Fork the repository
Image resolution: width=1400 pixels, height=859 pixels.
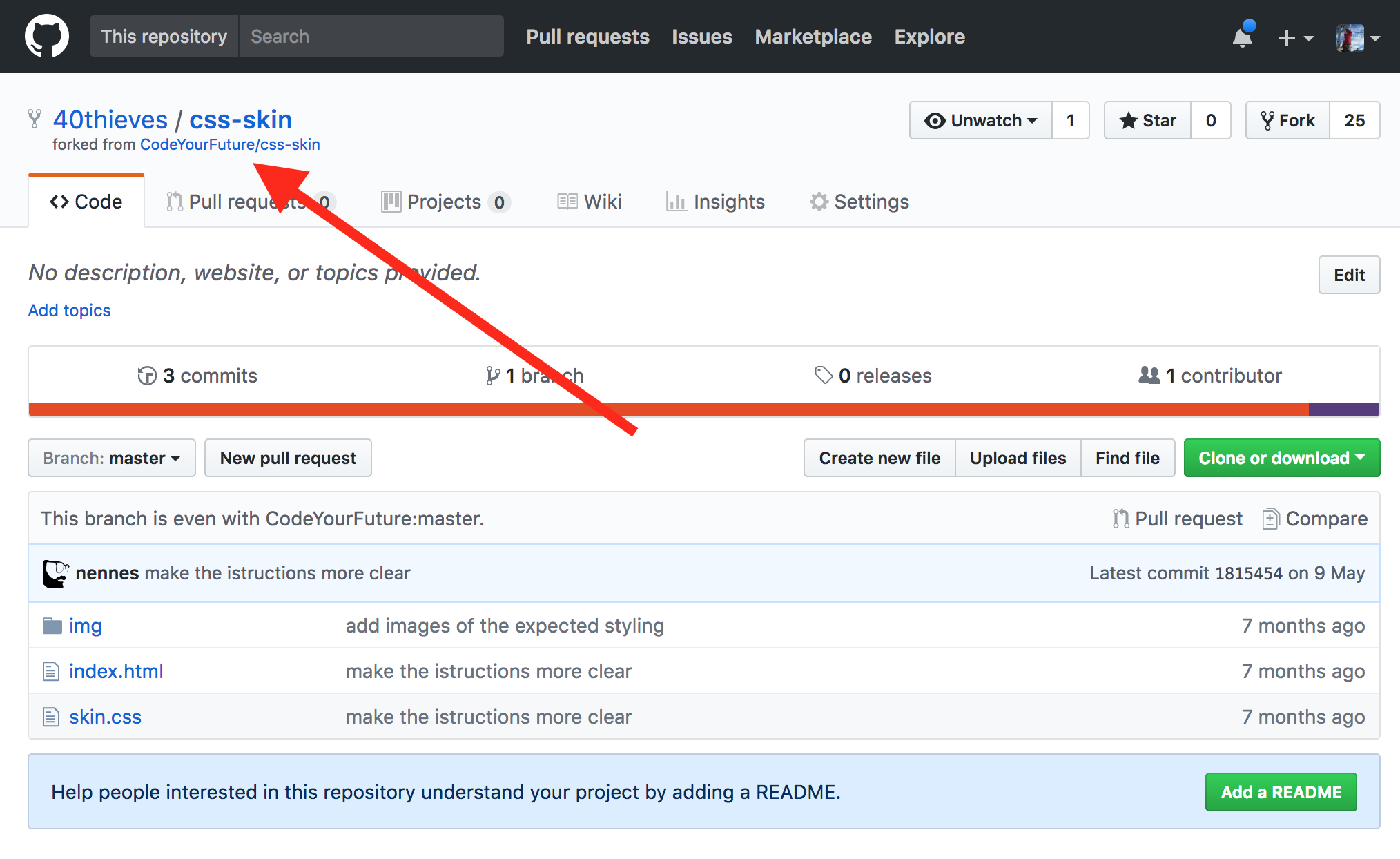[x=1287, y=120]
